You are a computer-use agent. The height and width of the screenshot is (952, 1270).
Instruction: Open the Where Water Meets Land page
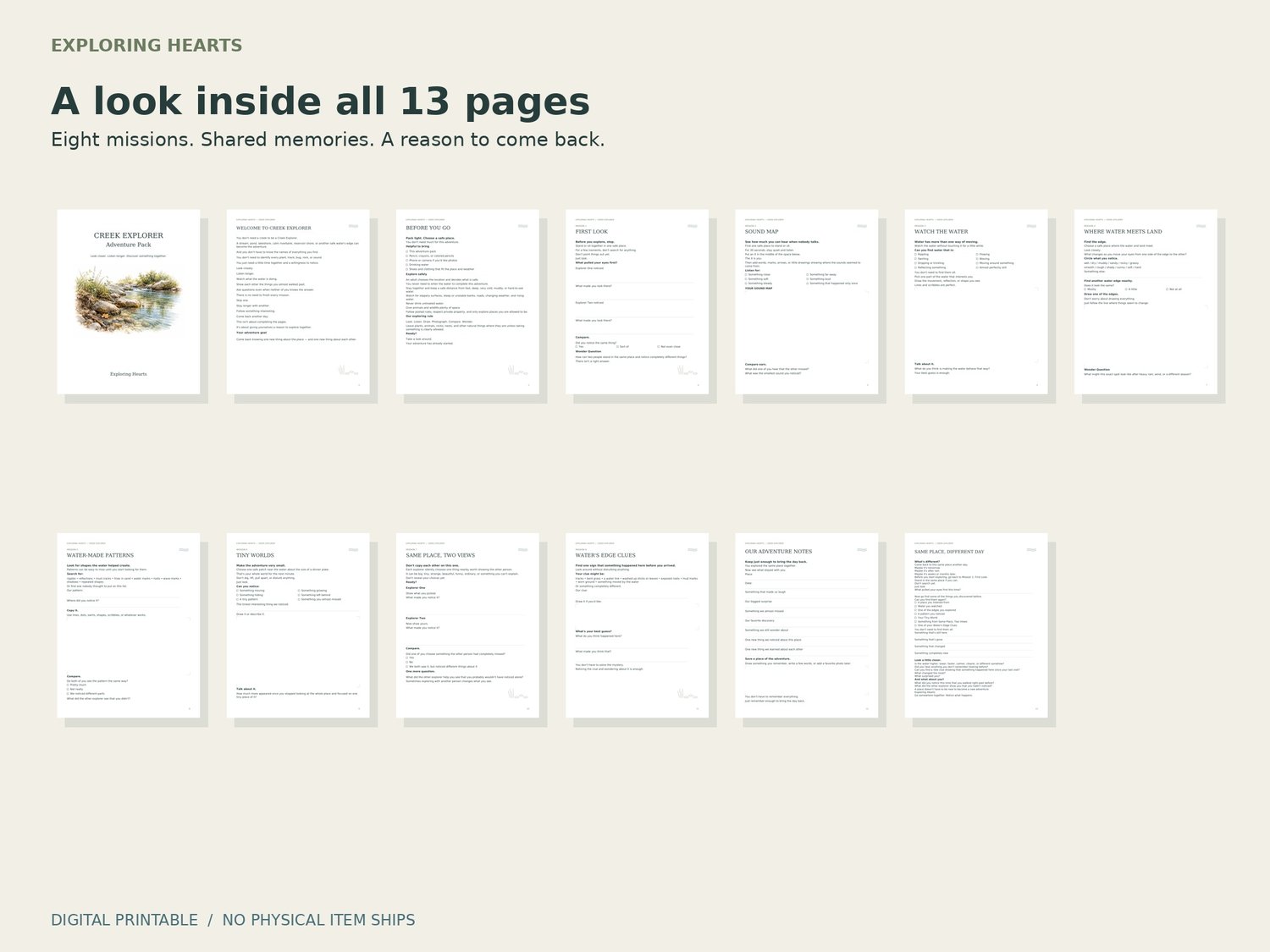pos(1146,302)
